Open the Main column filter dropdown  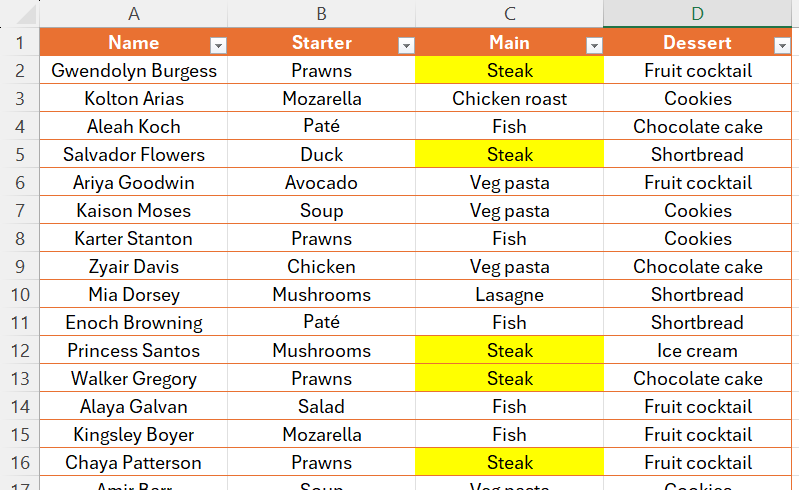[x=594, y=45]
